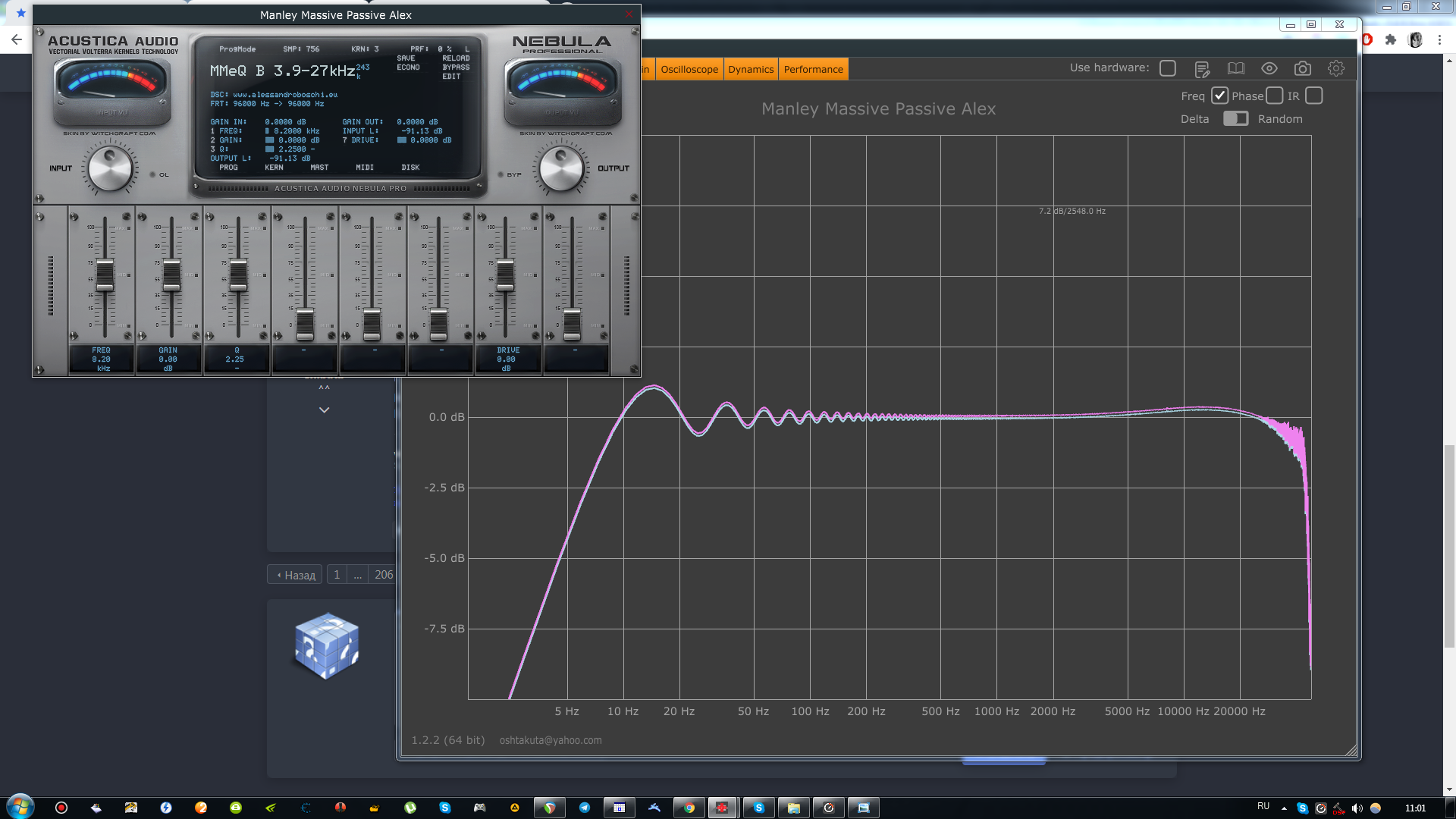Open the uTorrent icon in taskbar
This screenshot has height=819, width=1456.
click(410, 808)
